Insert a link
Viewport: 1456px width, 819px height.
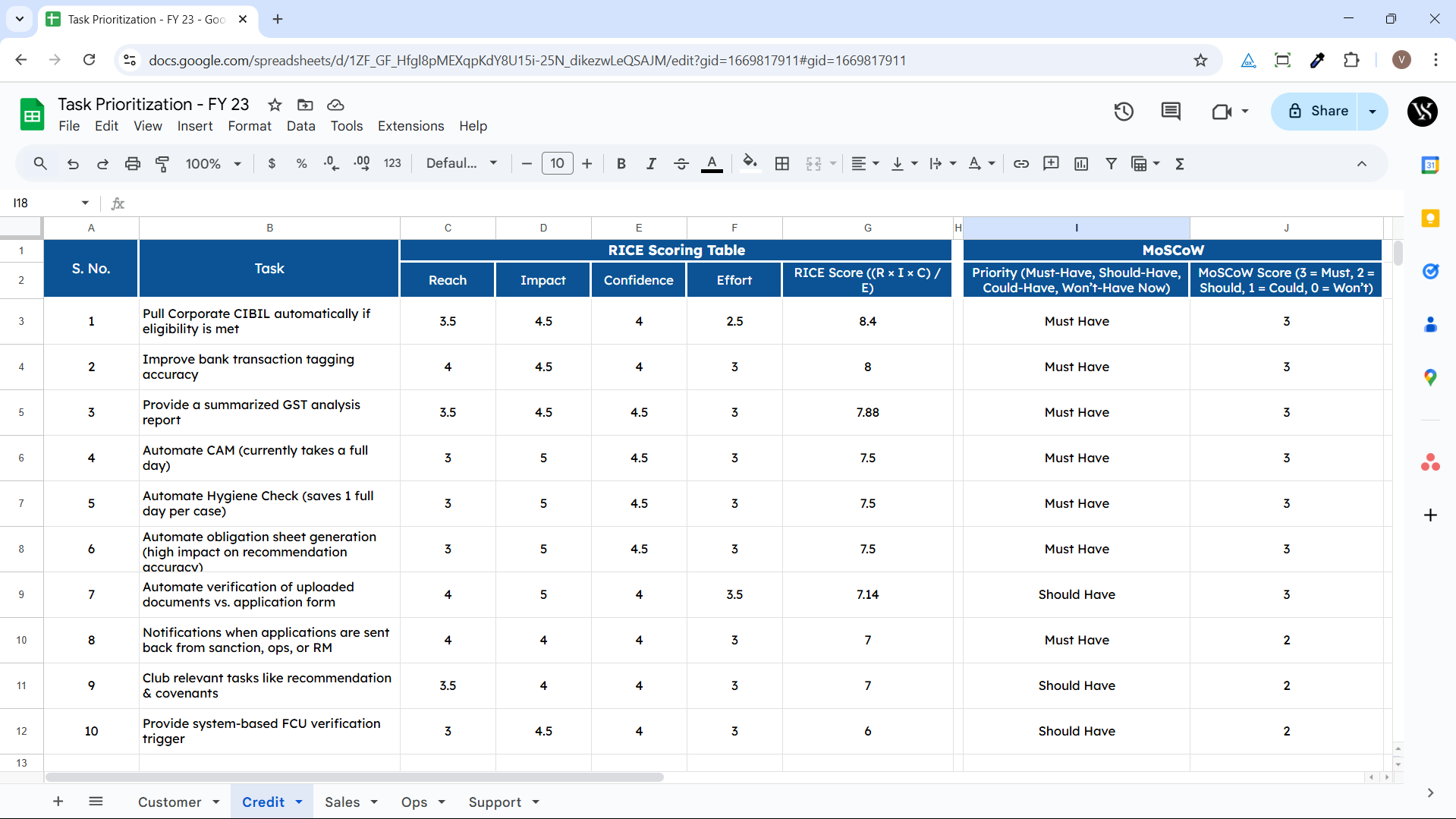pyautogui.click(x=1021, y=163)
